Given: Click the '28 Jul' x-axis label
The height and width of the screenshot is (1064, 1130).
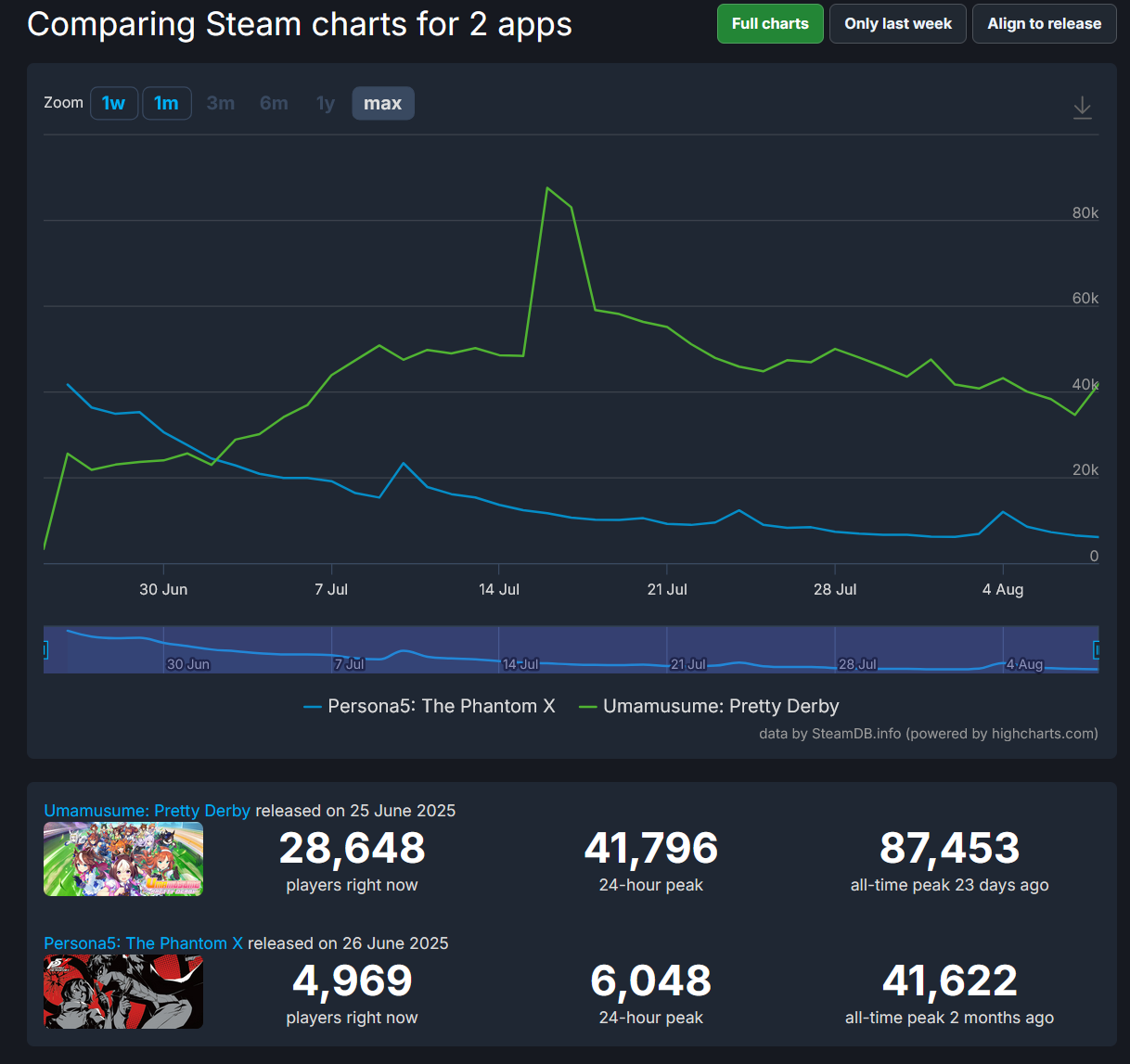Looking at the screenshot, I should click(x=835, y=589).
